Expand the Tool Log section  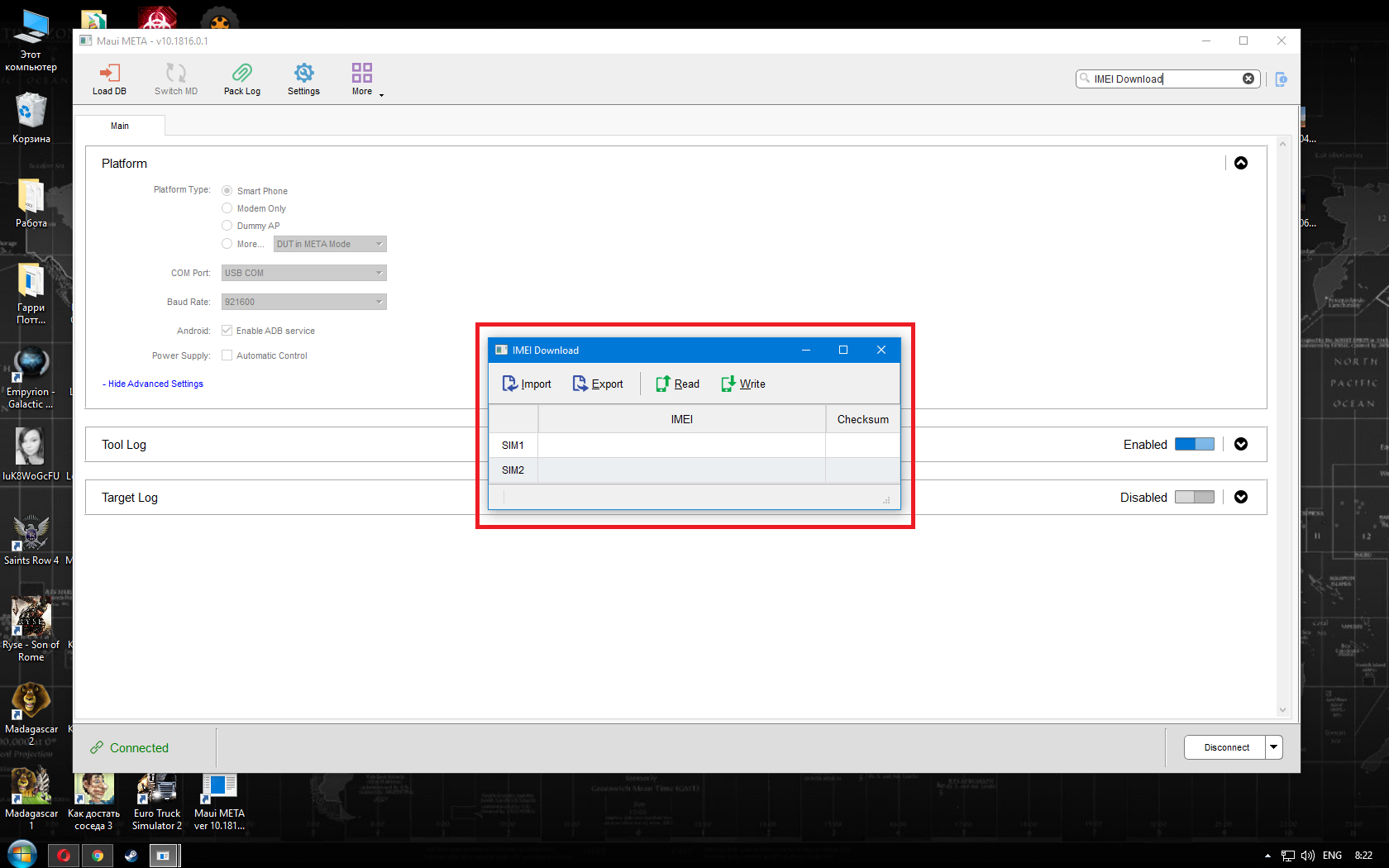coord(1241,445)
